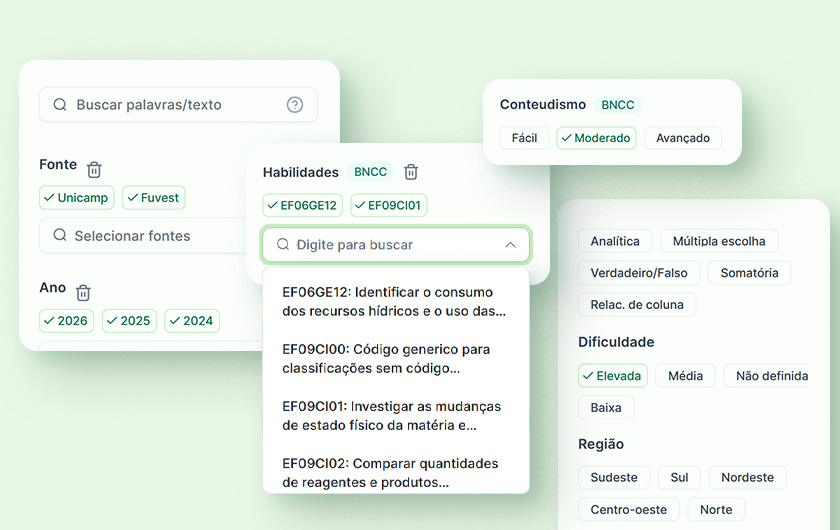The height and width of the screenshot is (530, 840).
Task: Deselect the Fuvest source chip
Action: [x=154, y=198]
